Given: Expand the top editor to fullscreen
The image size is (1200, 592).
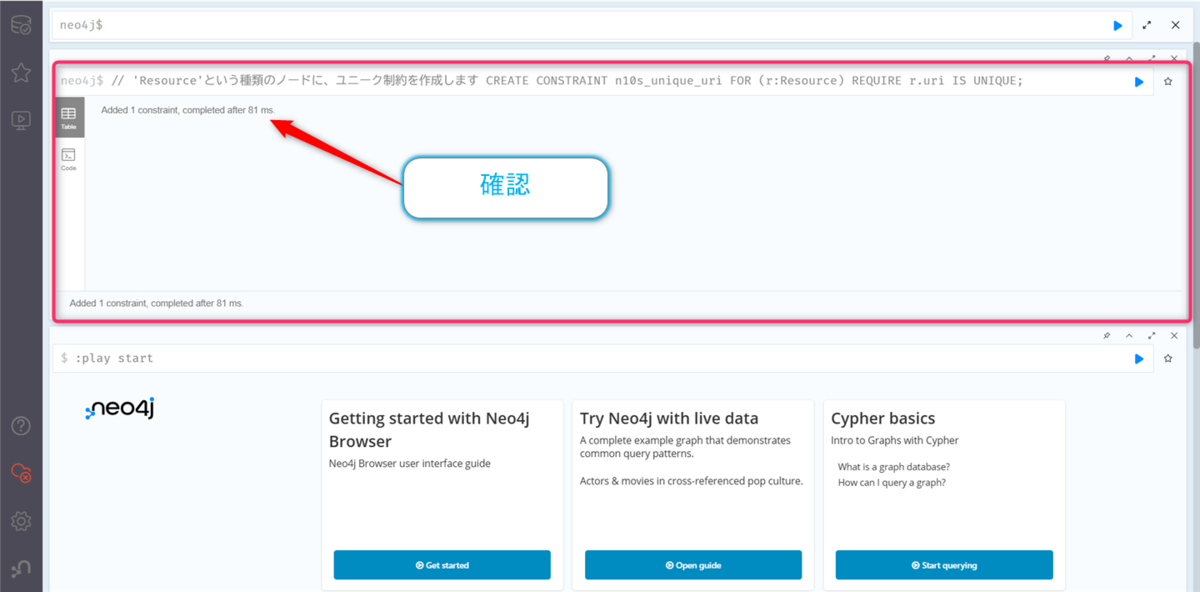Looking at the screenshot, I should pyautogui.click(x=1147, y=25).
